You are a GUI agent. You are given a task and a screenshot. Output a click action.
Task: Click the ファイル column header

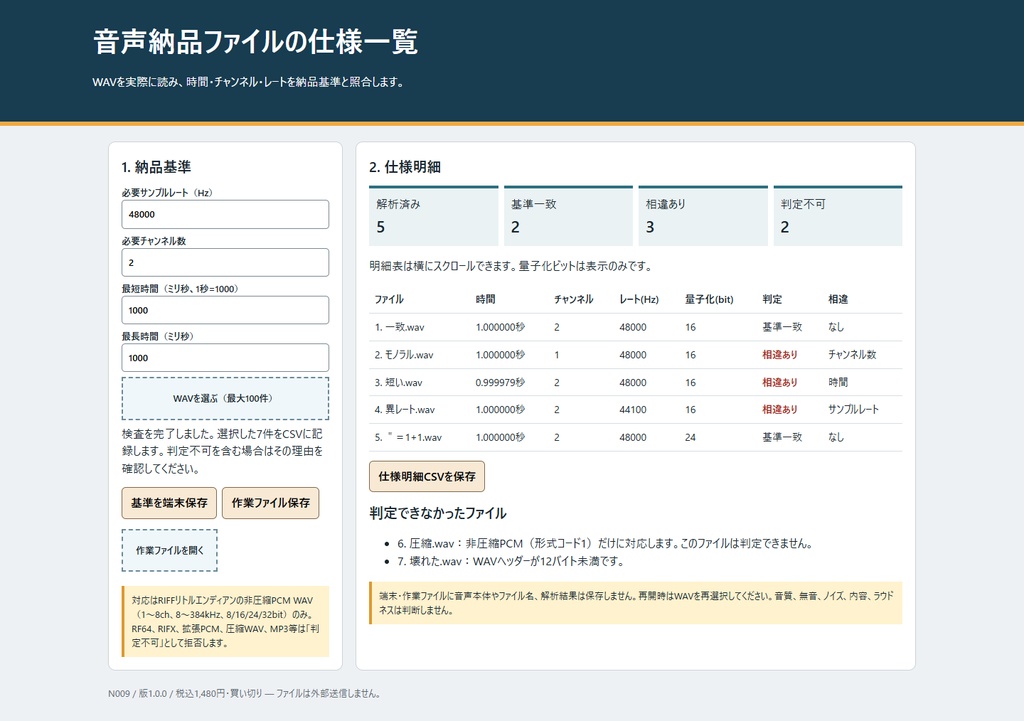coord(389,299)
